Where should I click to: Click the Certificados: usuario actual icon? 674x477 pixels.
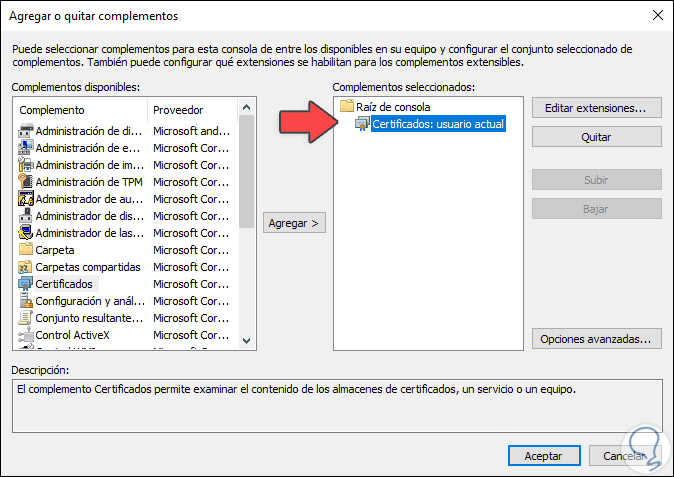(x=362, y=124)
